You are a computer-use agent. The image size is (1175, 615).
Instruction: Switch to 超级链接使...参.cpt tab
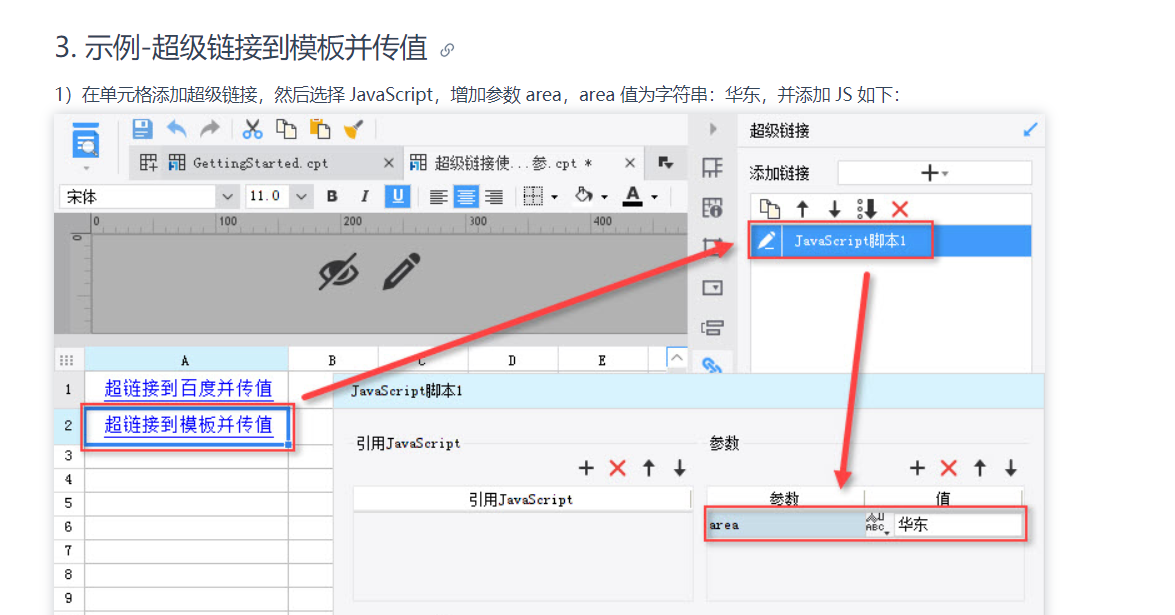point(513,163)
